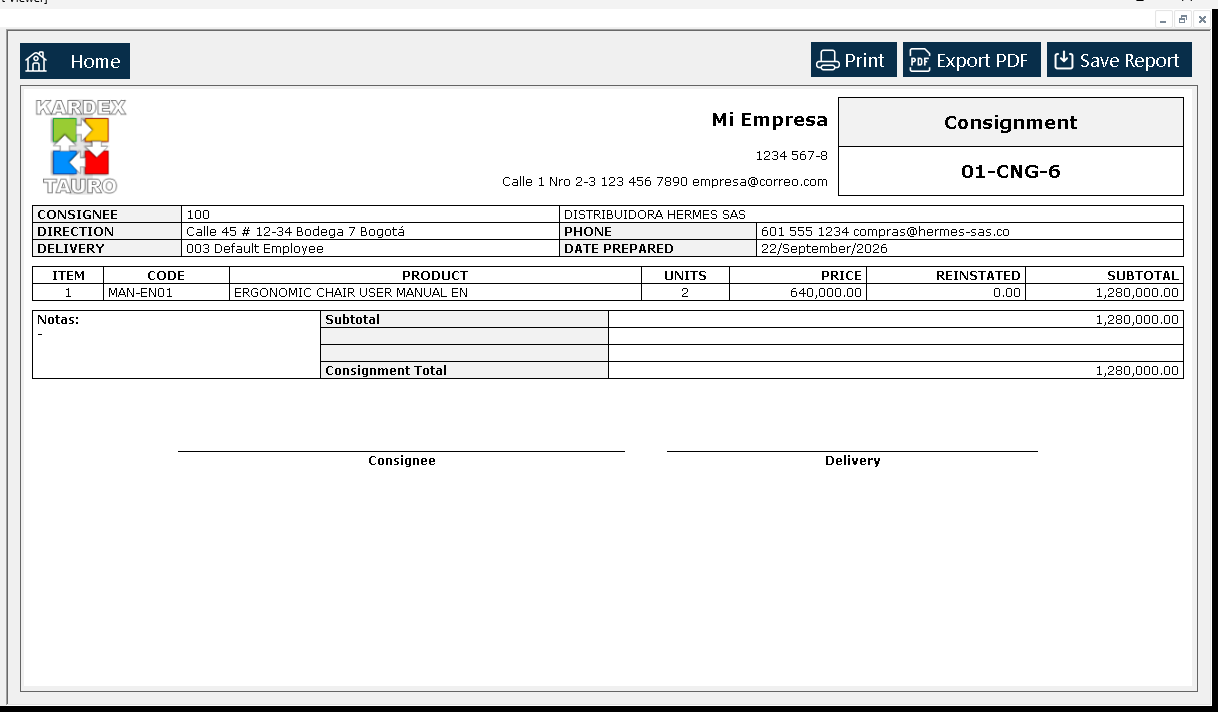This screenshot has height=712, width=1218.
Task: Click address Calle 45 # 12-34 Bodega 7 Bogotá
Action: click(x=295, y=232)
